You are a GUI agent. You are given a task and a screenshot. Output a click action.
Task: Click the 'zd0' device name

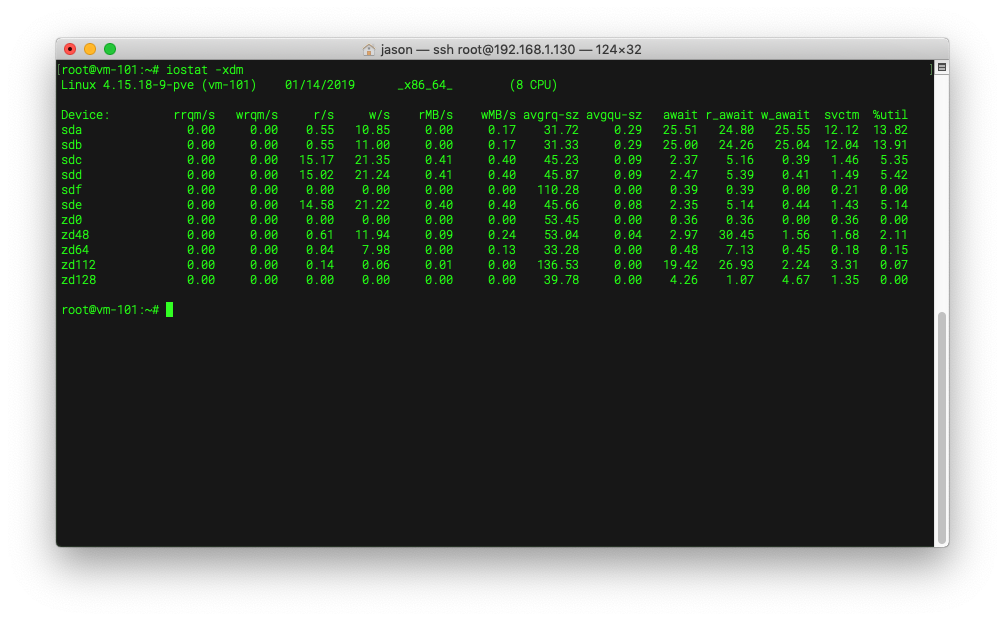click(x=71, y=220)
